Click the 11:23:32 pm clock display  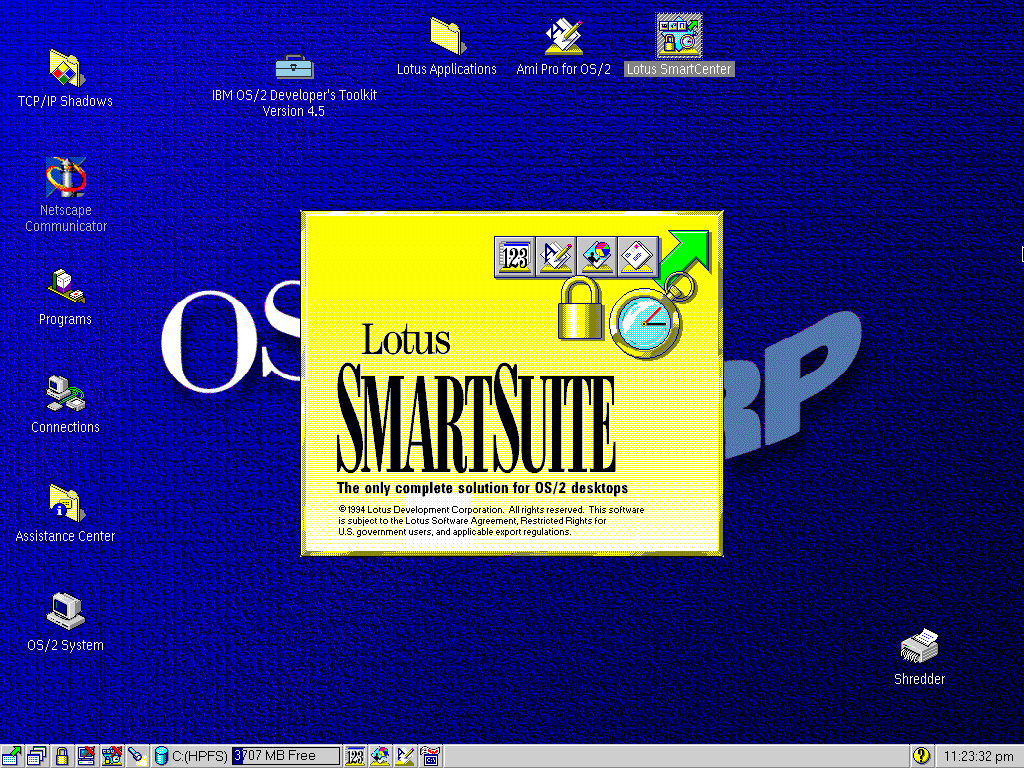978,756
